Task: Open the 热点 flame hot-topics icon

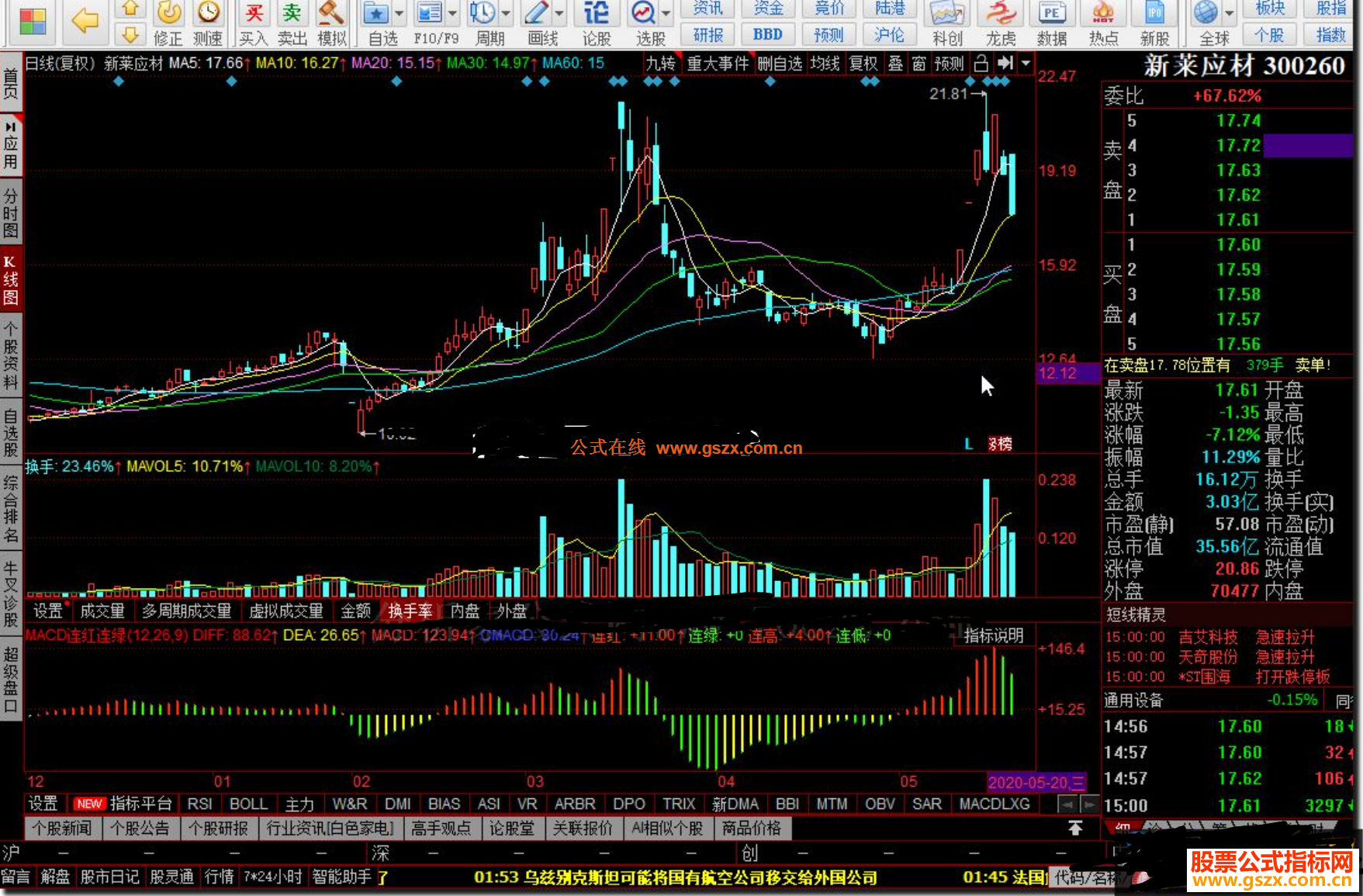Action: point(1103,15)
